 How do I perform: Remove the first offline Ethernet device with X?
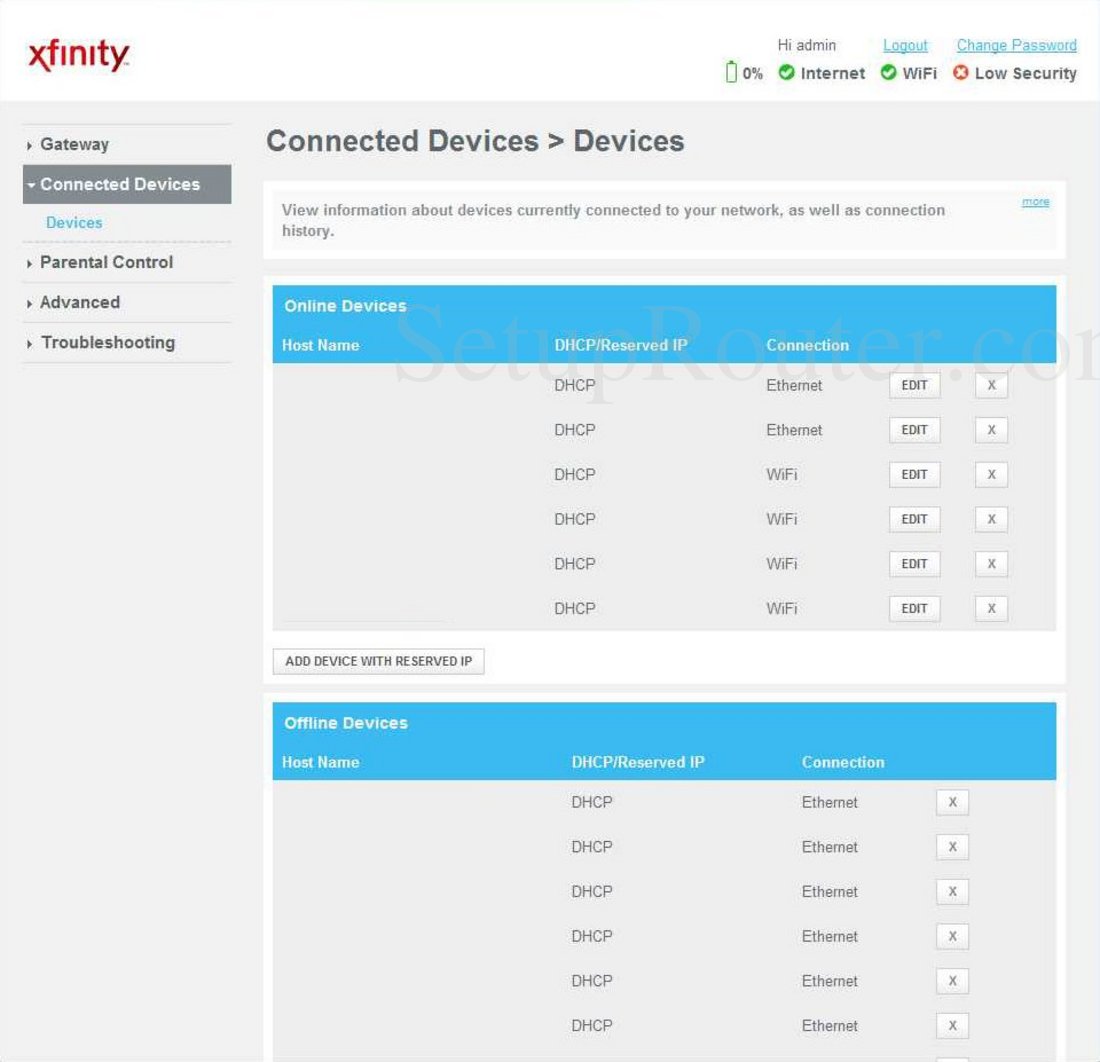pos(952,803)
